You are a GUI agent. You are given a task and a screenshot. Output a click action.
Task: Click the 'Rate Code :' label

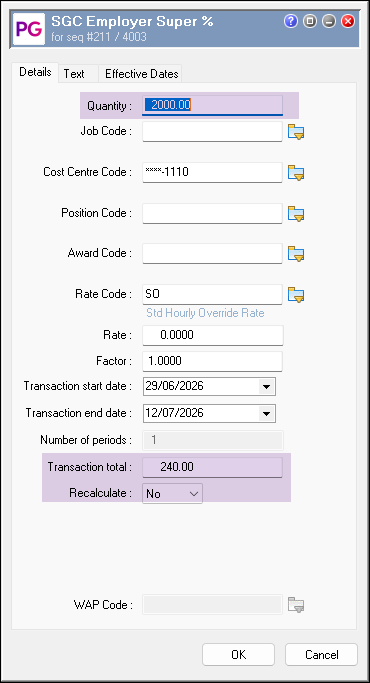[x=104, y=294]
